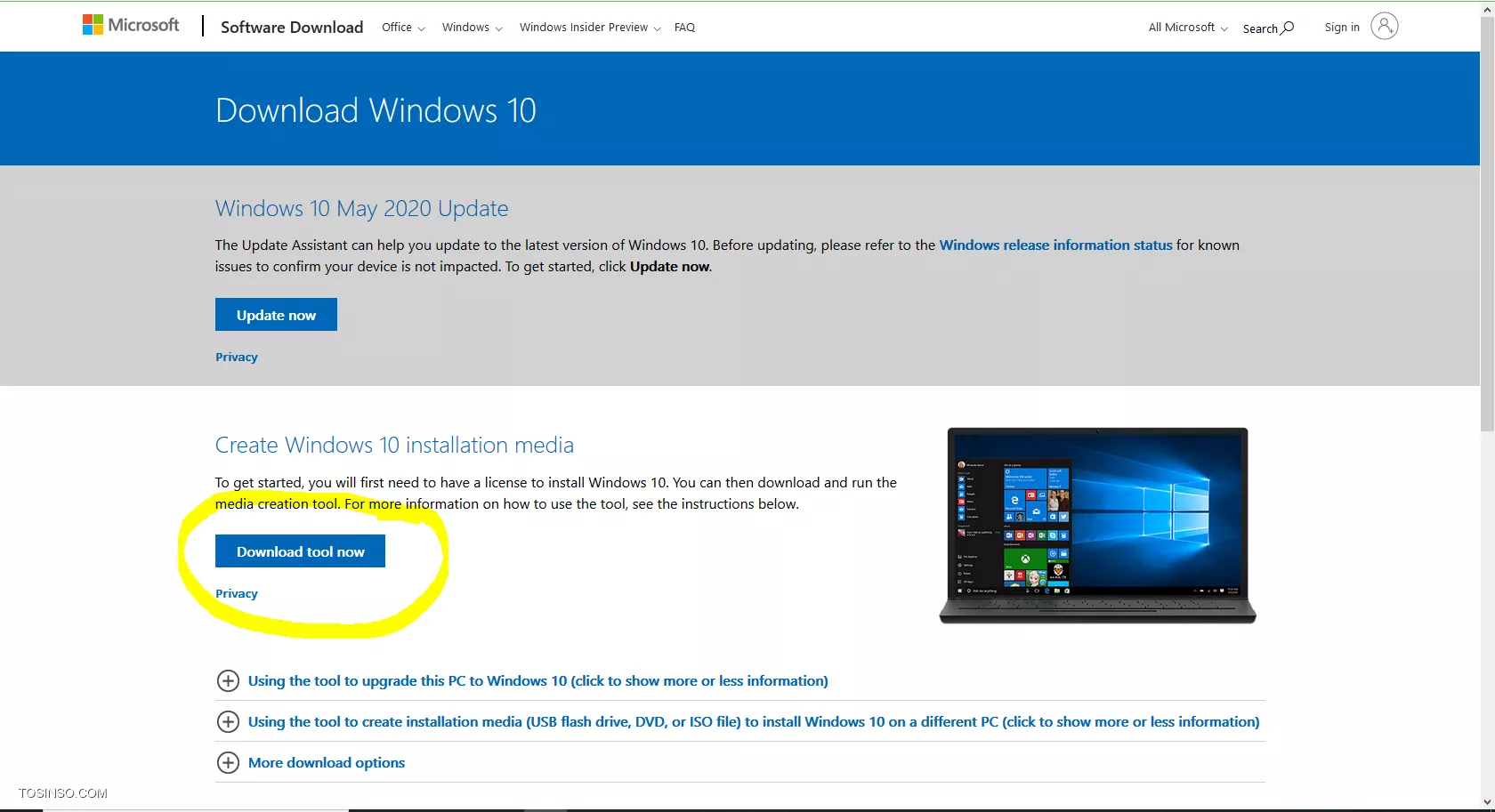
Task: Click the Sign in text
Action: (1342, 28)
